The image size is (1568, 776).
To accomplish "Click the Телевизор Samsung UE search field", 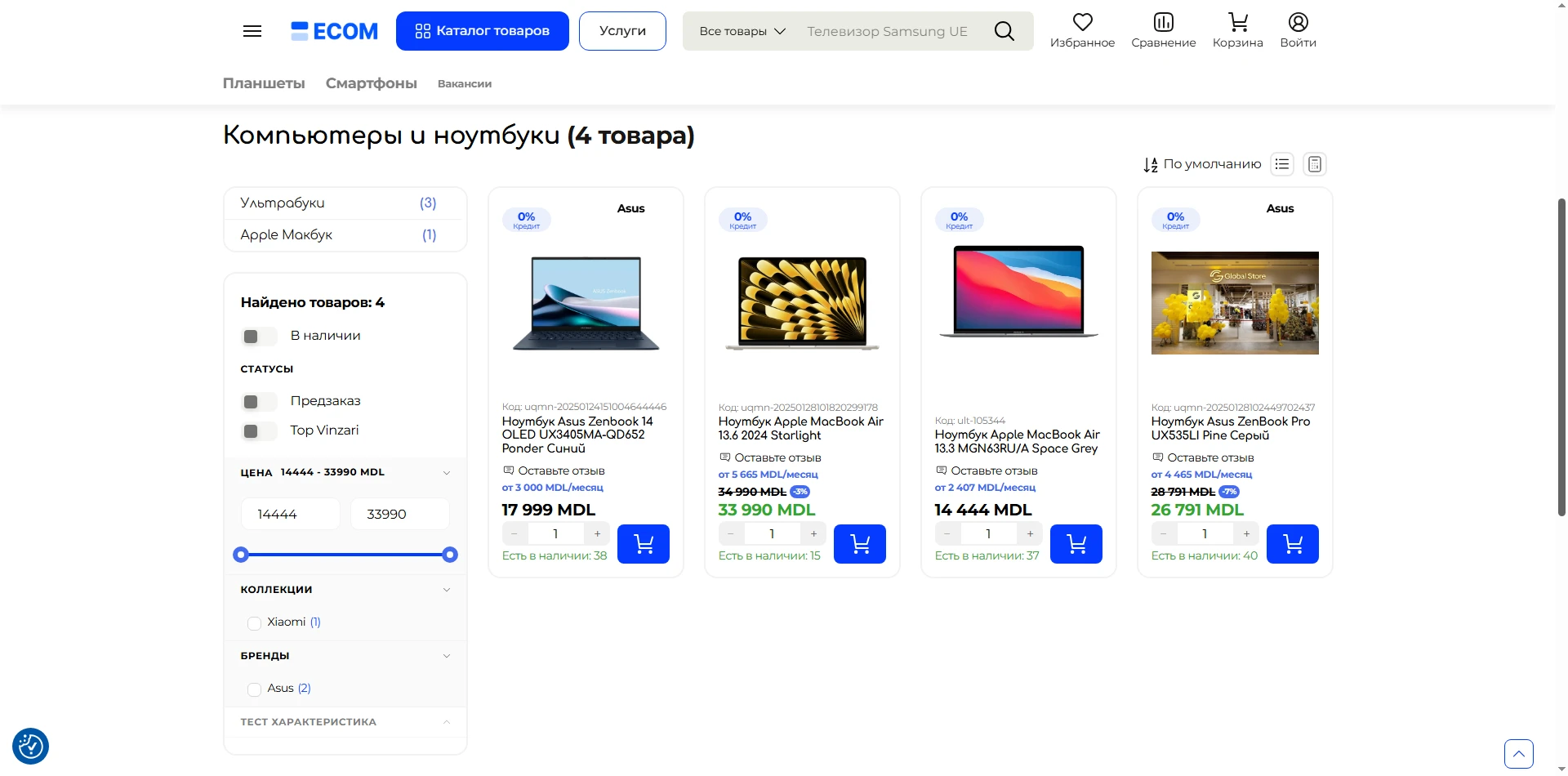I will [x=888, y=31].
